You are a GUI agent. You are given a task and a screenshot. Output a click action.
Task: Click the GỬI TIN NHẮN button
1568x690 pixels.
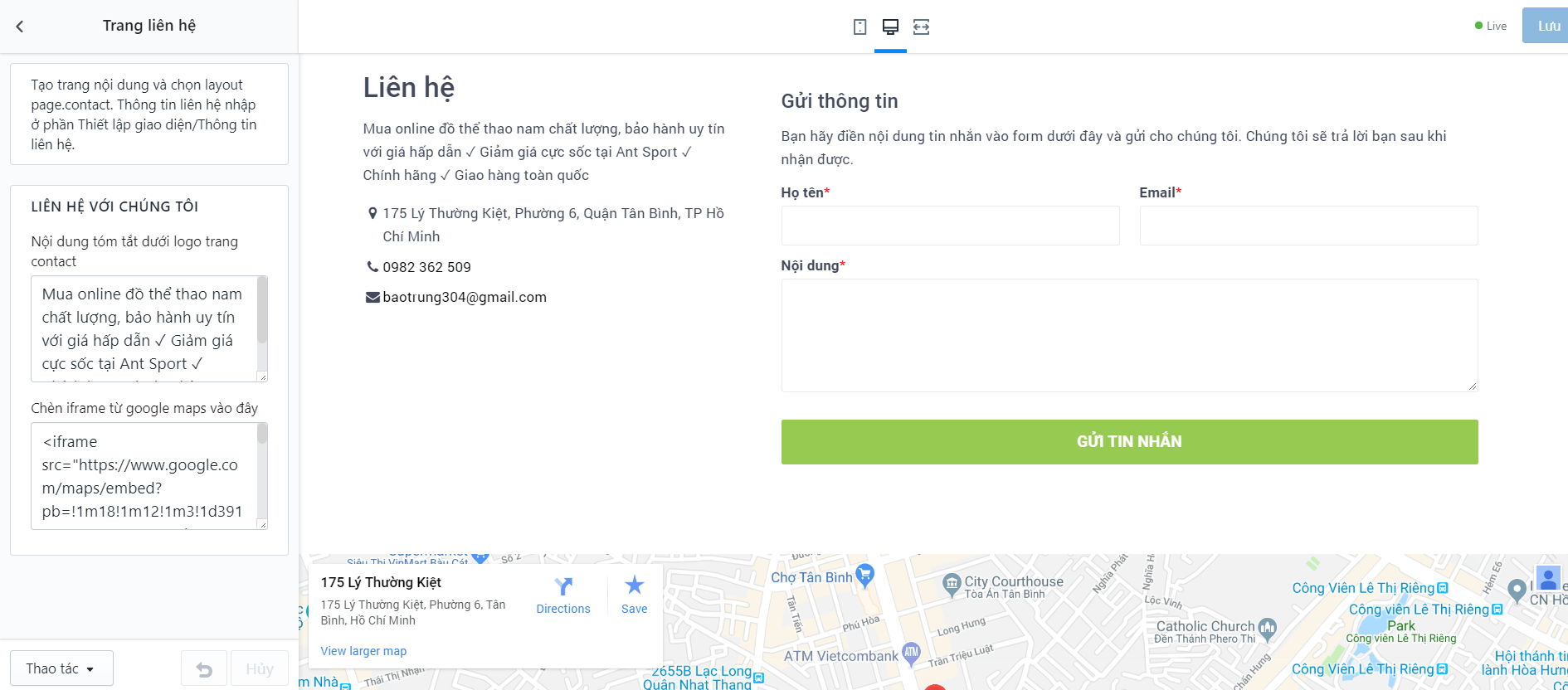1129,442
